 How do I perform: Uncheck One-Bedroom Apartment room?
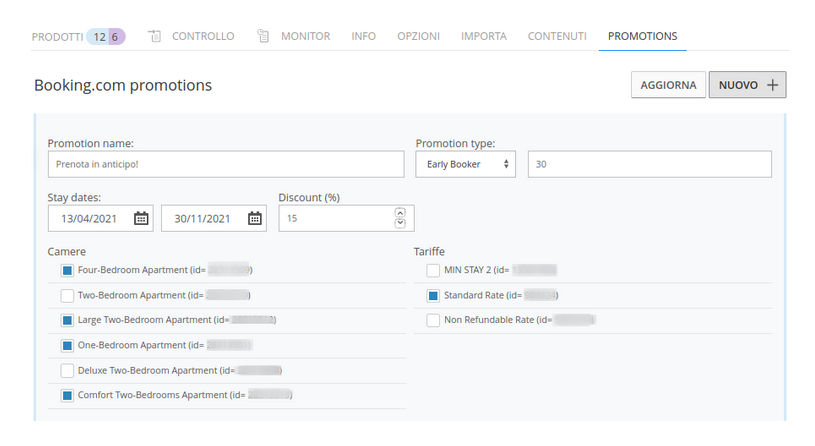tap(67, 346)
